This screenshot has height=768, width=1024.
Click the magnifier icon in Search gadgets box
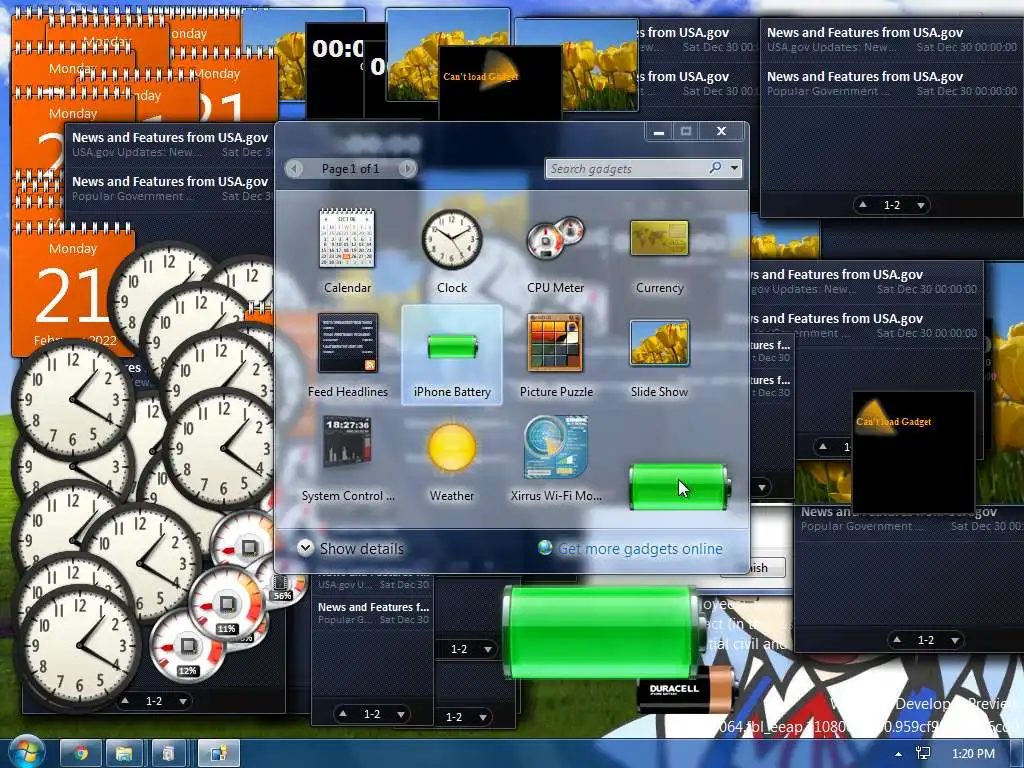(x=716, y=168)
